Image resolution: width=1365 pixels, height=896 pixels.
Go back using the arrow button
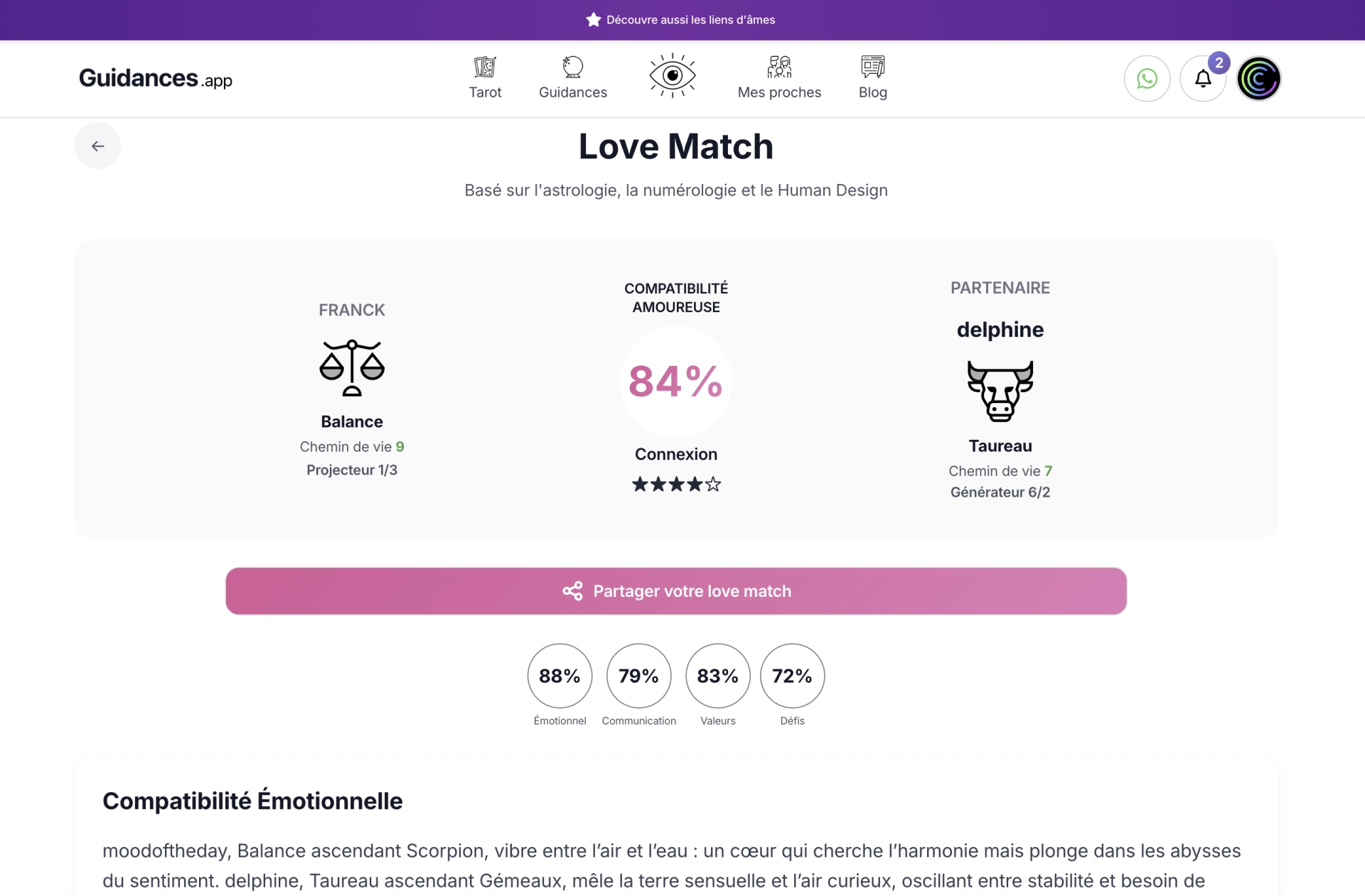click(x=98, y=146)
